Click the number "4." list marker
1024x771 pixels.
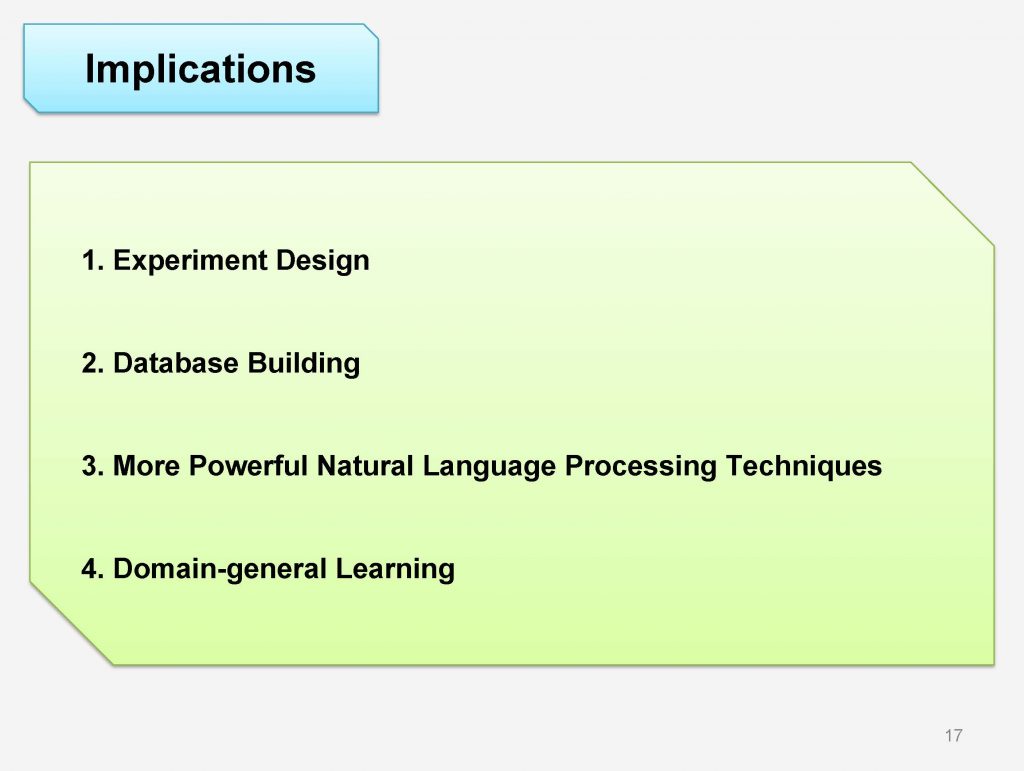tap(93, 569)
